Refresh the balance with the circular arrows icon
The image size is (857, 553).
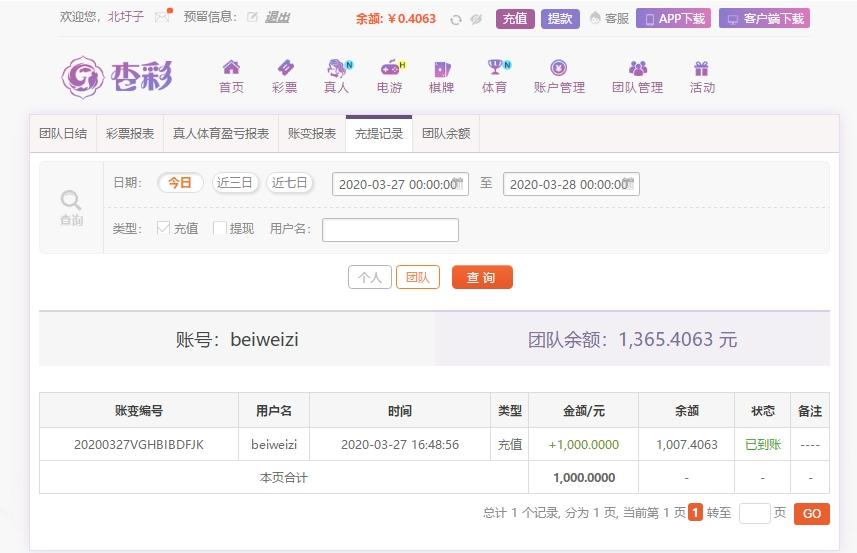click(x=456, y=20)
